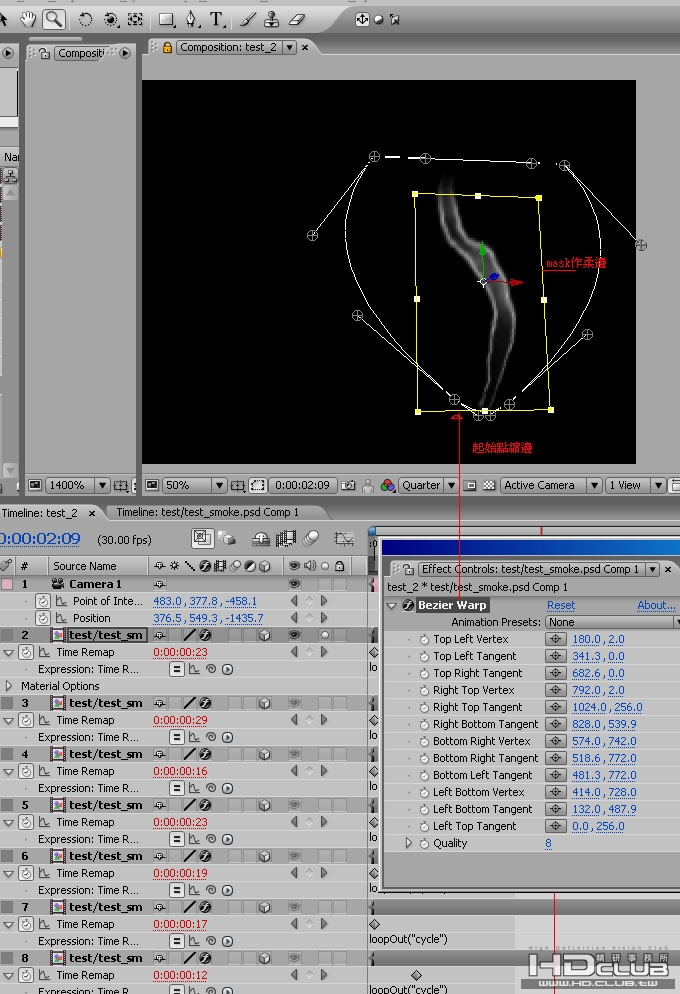Switch to test_smoke.psd Comp 1 timeline tab

click(207, 512)
